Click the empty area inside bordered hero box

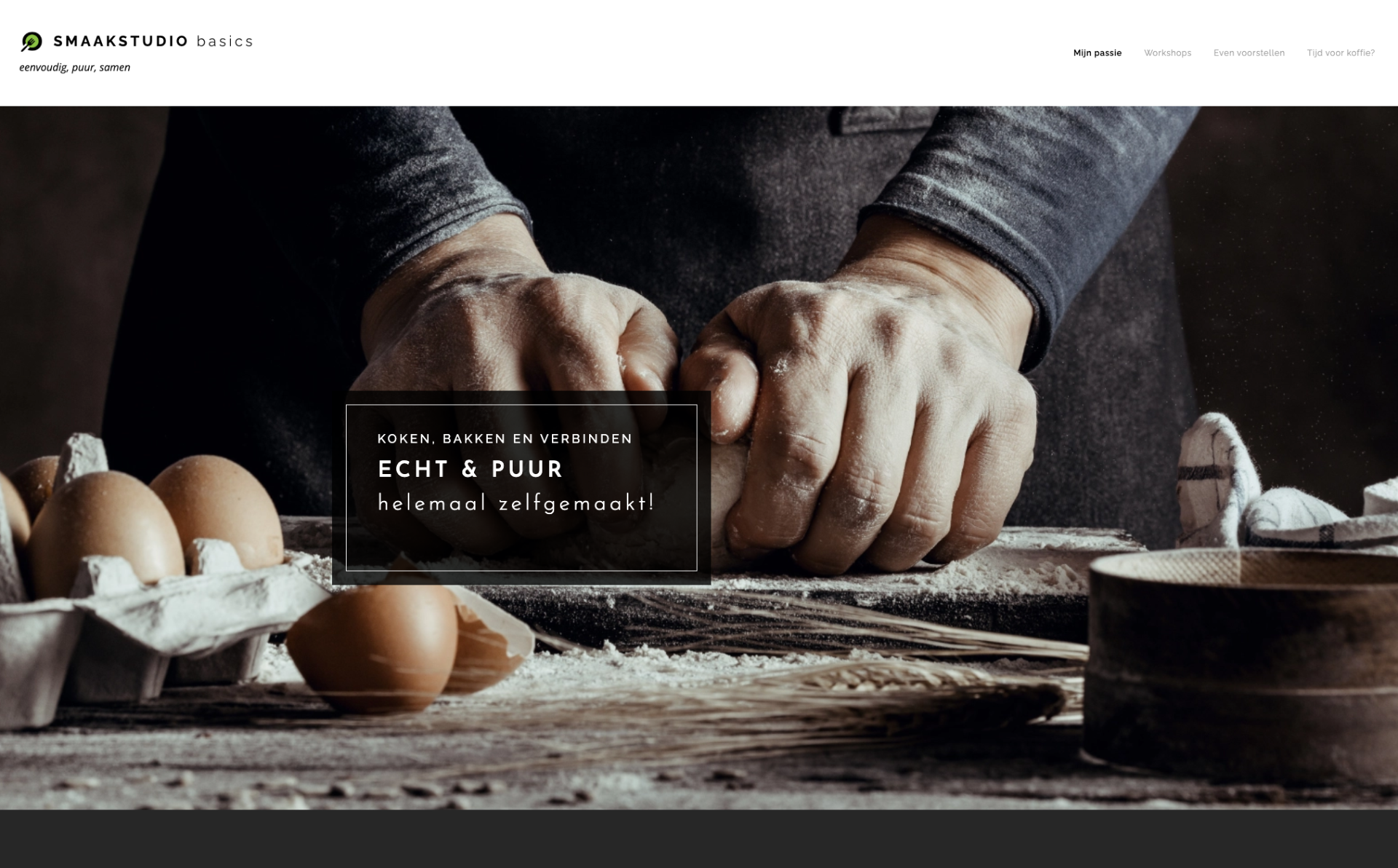point(521,542)
